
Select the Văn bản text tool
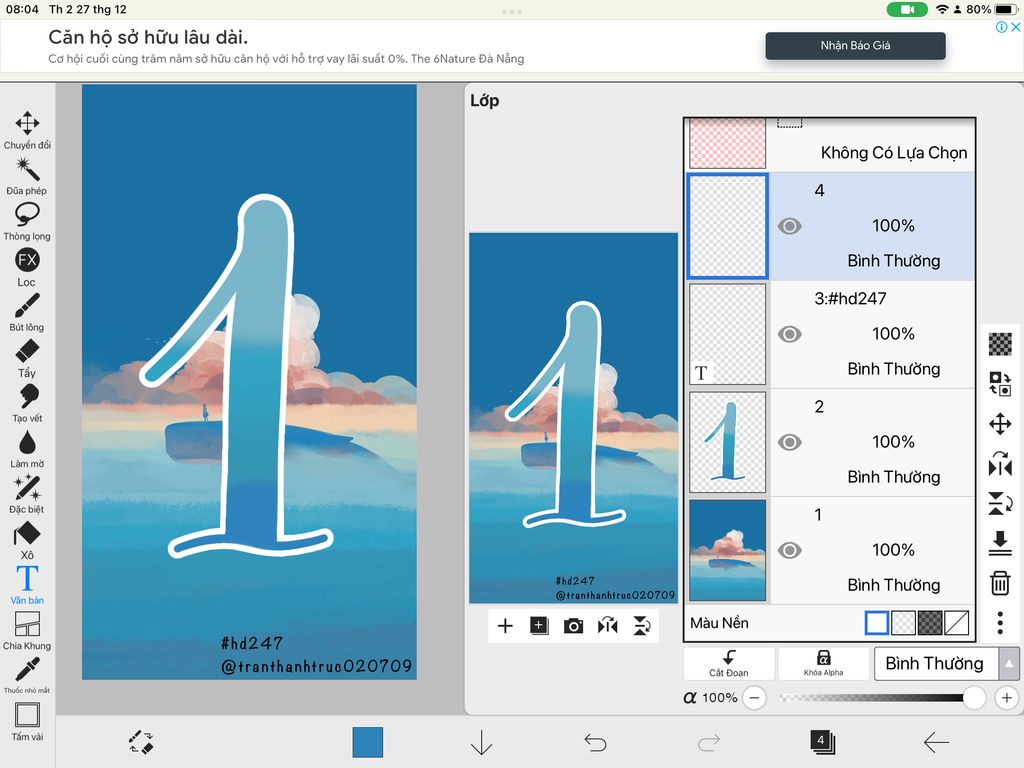pyautogui.click(x=27, y=585)
